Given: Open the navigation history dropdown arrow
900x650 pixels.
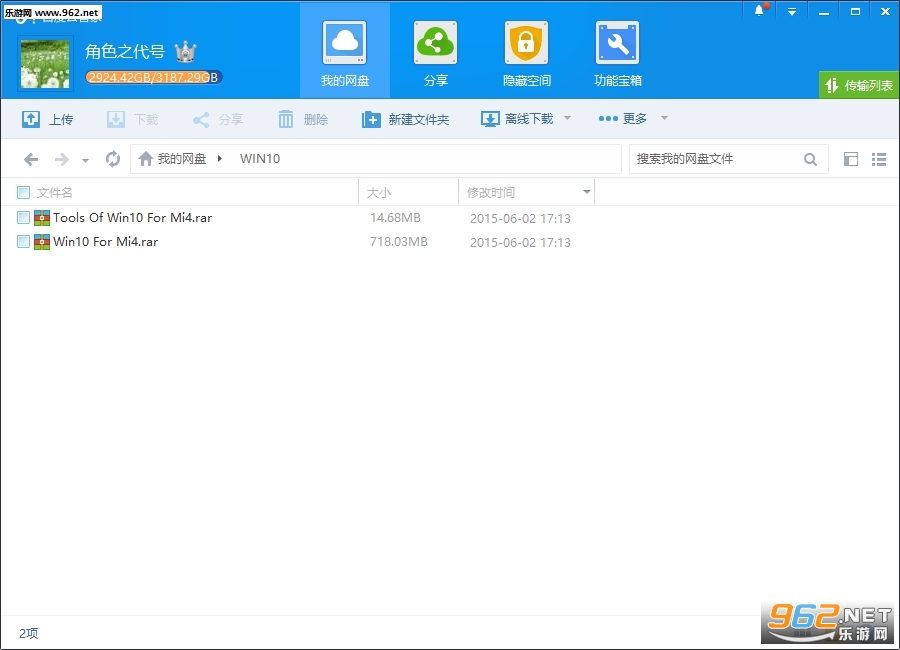Looking at the screenshot, I should pyautogui.click(x=85, y=160).
